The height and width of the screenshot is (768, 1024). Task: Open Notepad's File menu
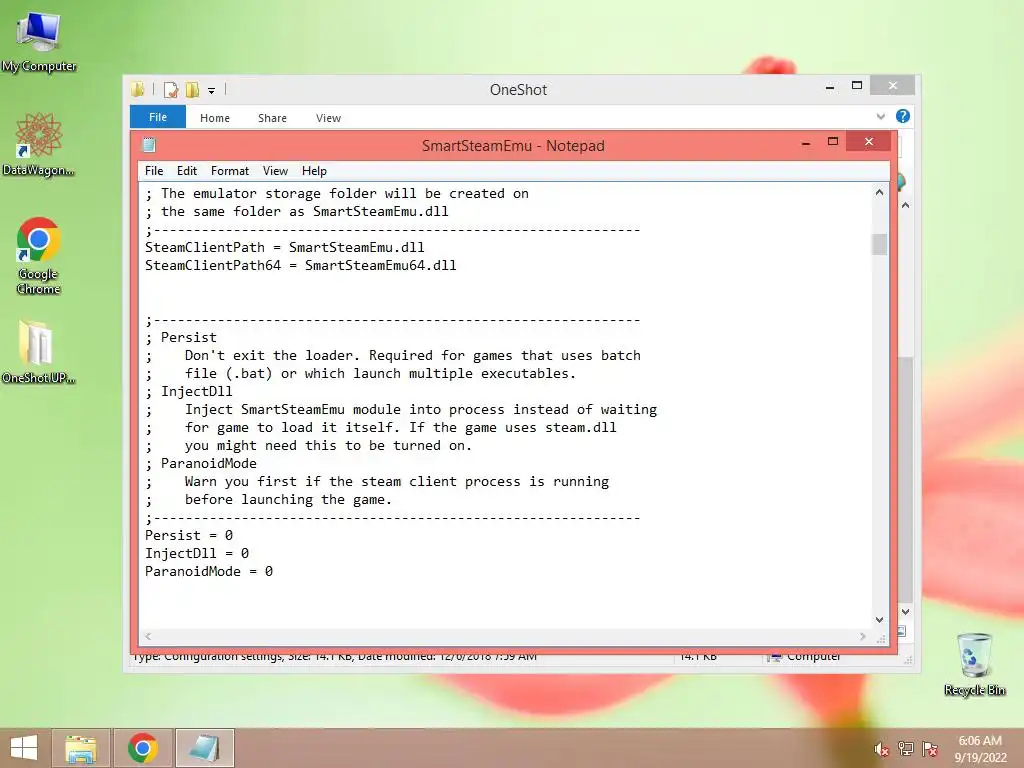[x=154, y=170]
